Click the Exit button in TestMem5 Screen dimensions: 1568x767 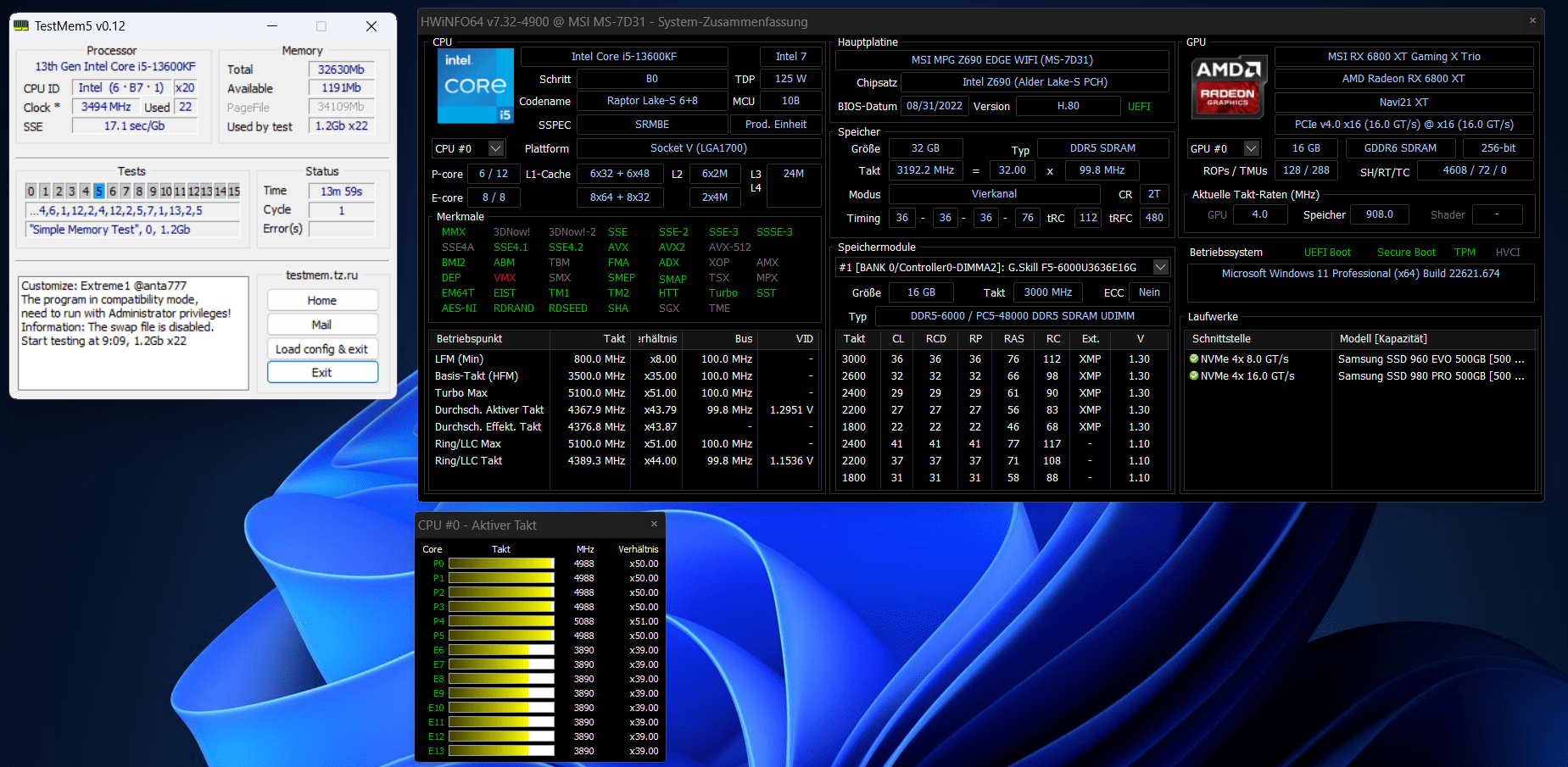point(322,372)
